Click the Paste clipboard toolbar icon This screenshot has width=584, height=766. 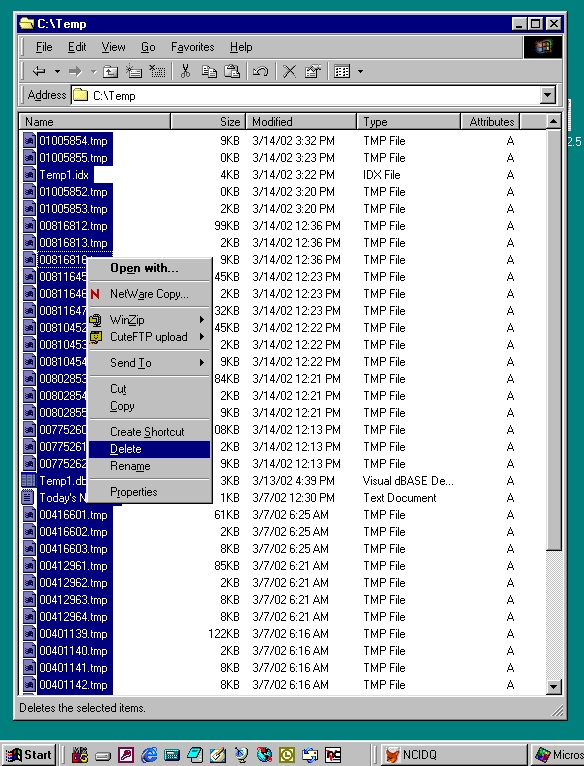tap(232, 72)
